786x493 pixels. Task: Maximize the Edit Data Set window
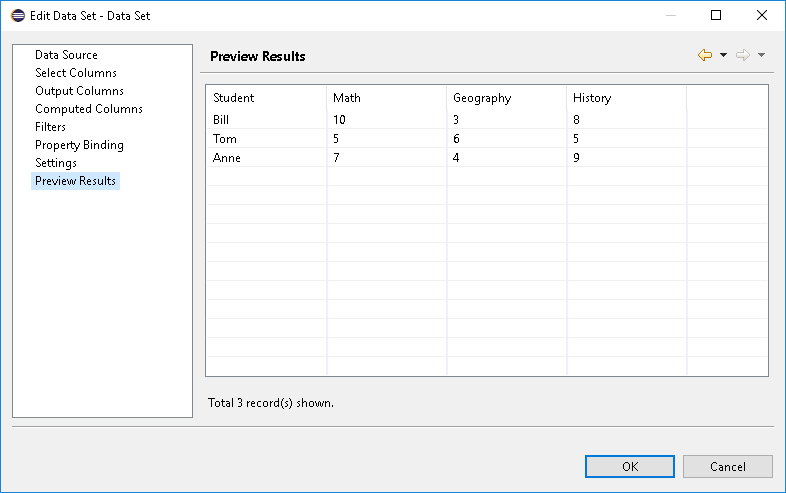716,16
